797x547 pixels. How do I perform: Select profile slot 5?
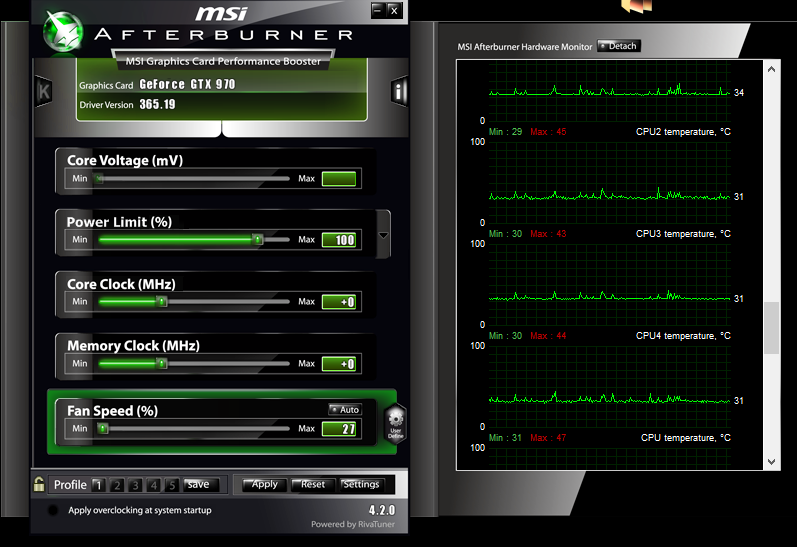[x=172, y=485]
